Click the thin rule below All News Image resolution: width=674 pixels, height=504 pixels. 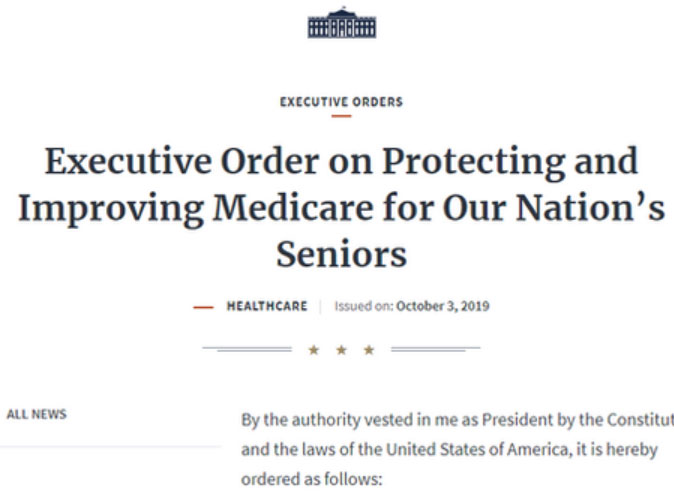pos(111,447)
